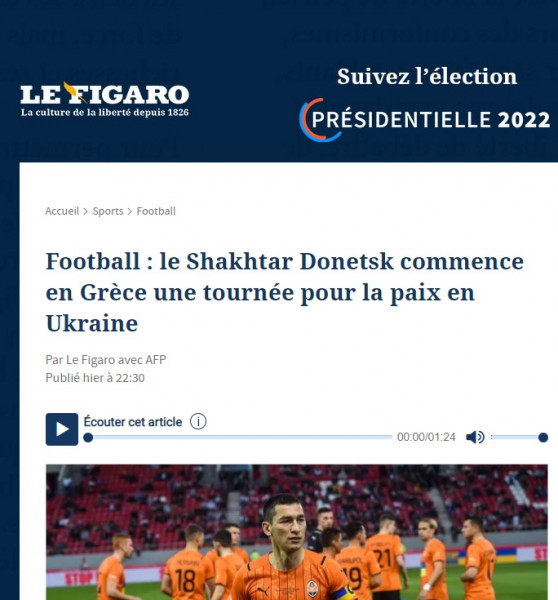The width and height of the screenshot is (558, 600).
Task: Mute the audio with the speaker icon
Action: (475, 437)
